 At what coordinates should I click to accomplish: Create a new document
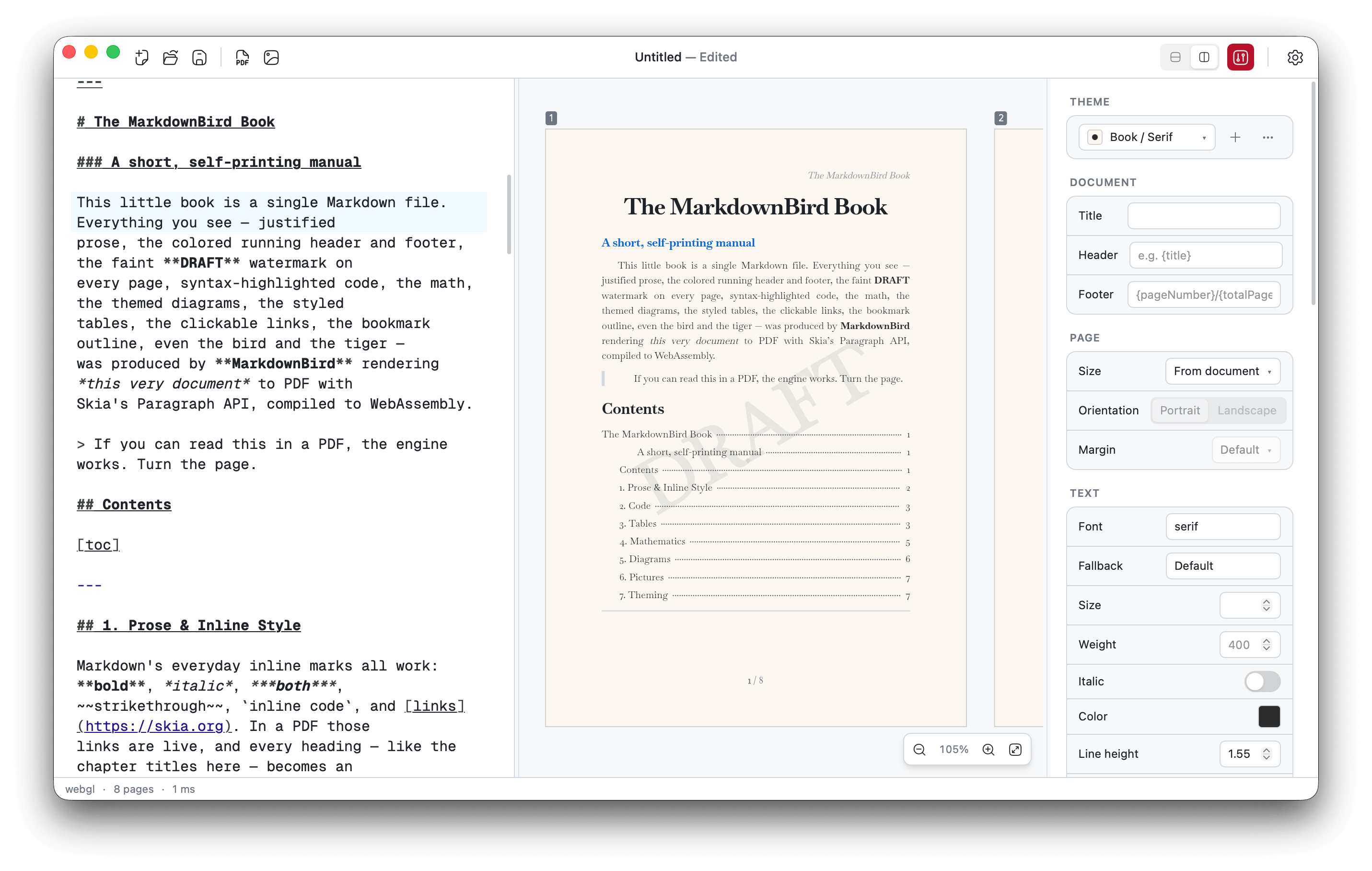[142, 58]
